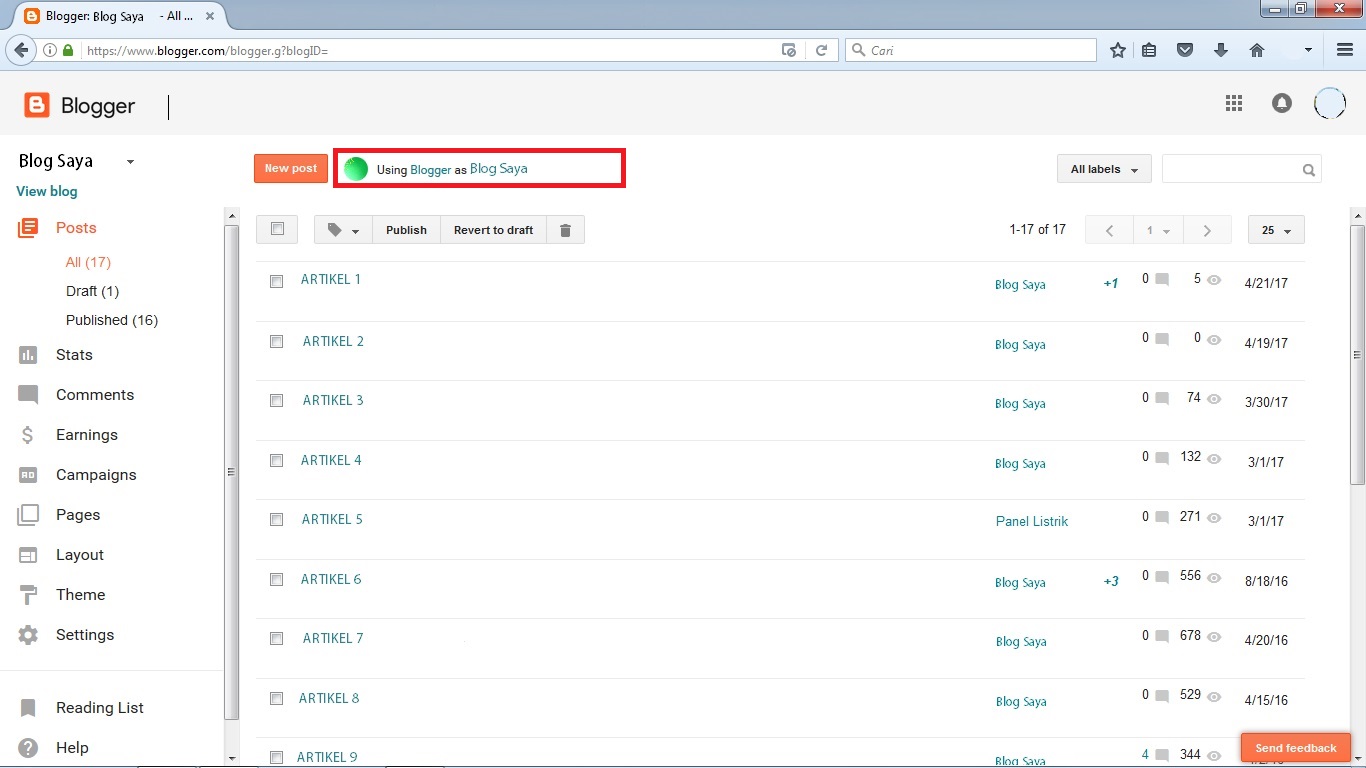Viewport: 1366px width, 768px height.
Task: Click the New post button
Action: pos(291,169)
